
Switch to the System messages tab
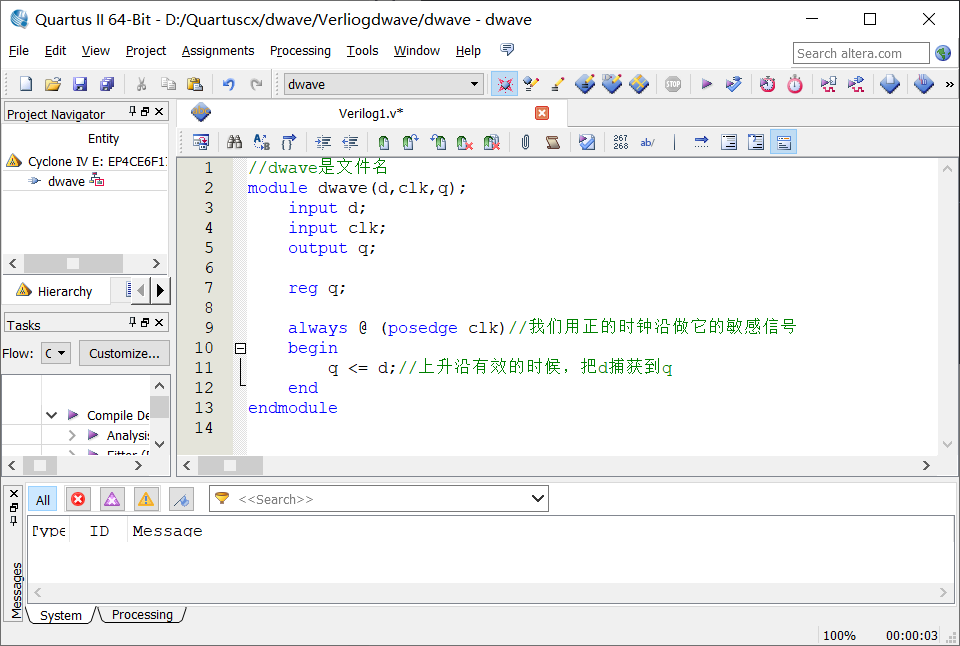point(61,615)
